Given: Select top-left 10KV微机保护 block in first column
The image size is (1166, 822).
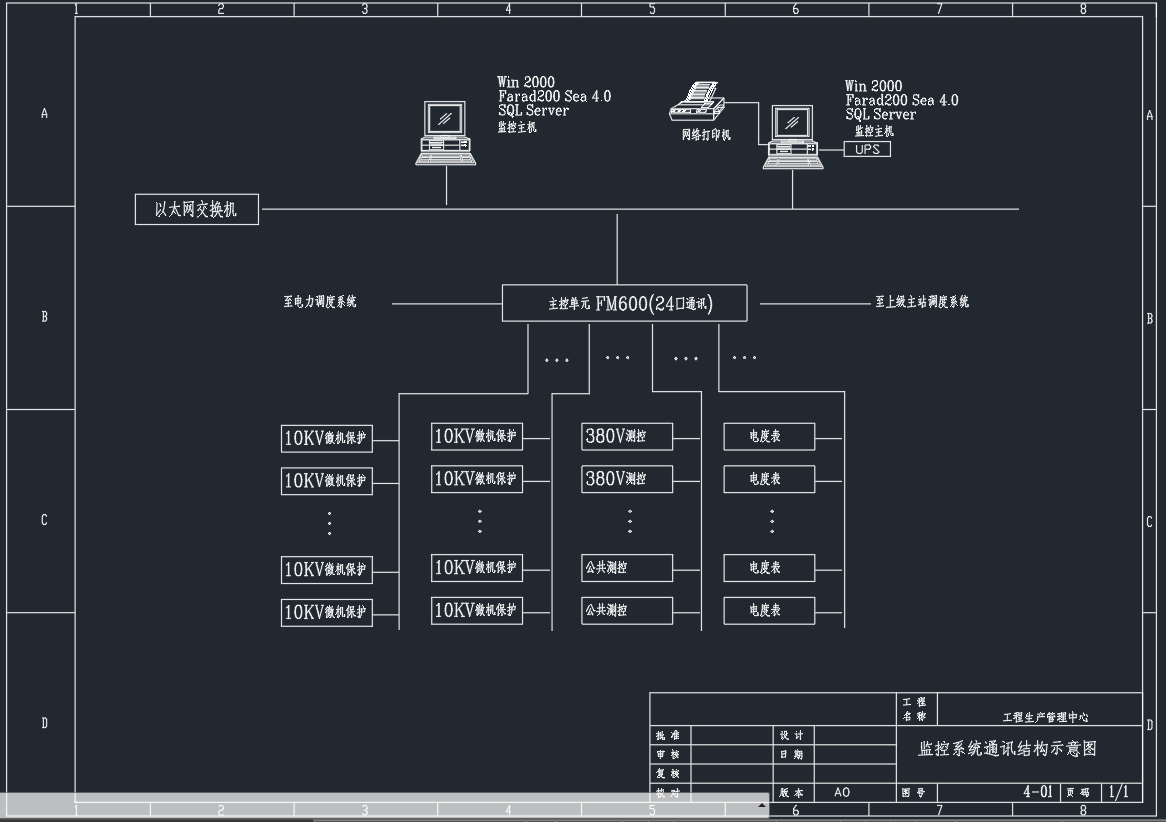Looking at the screenshot, I should 326,438.
